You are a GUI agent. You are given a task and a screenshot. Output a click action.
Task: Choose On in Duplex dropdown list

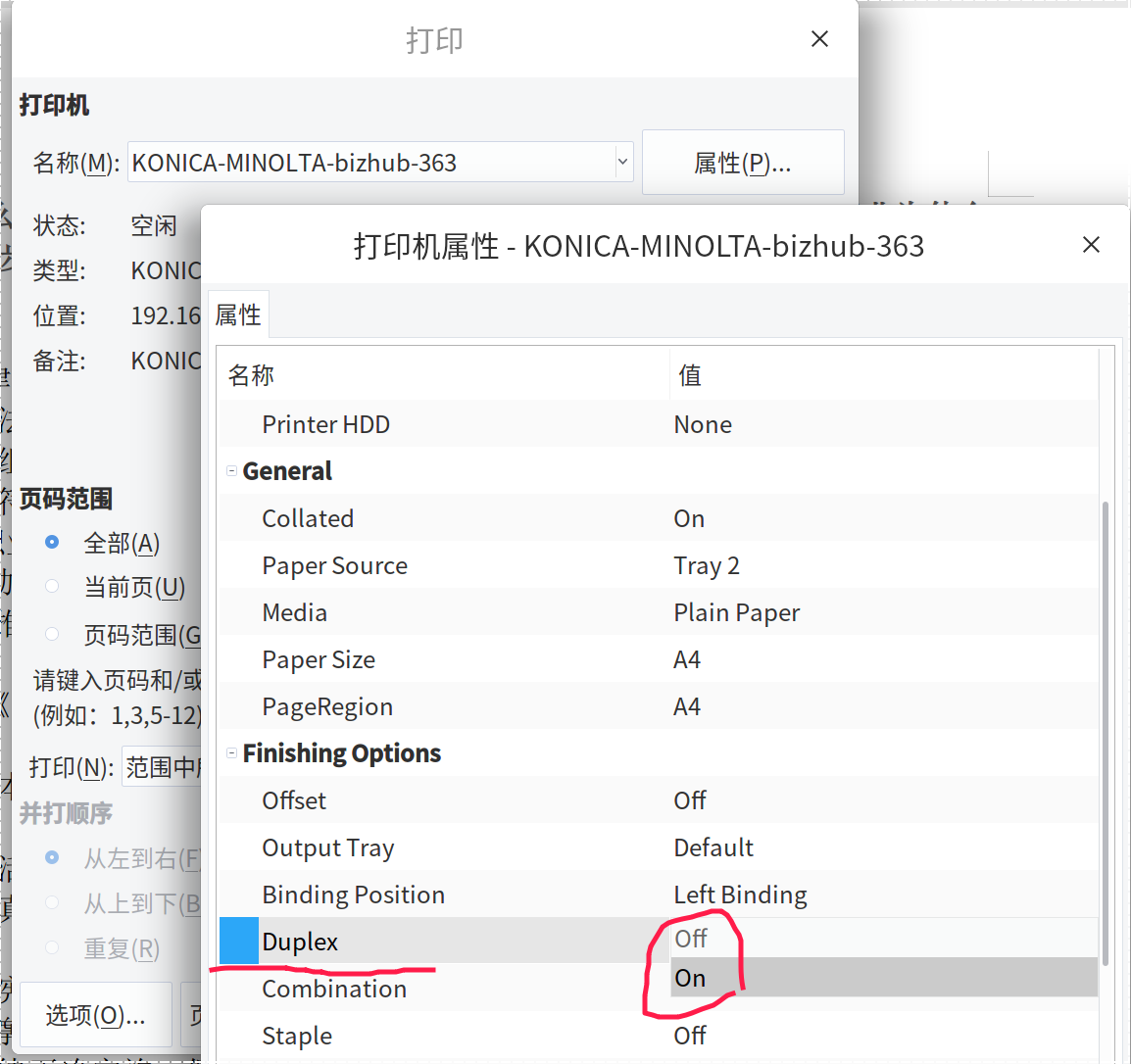click(x=884, y=978)
